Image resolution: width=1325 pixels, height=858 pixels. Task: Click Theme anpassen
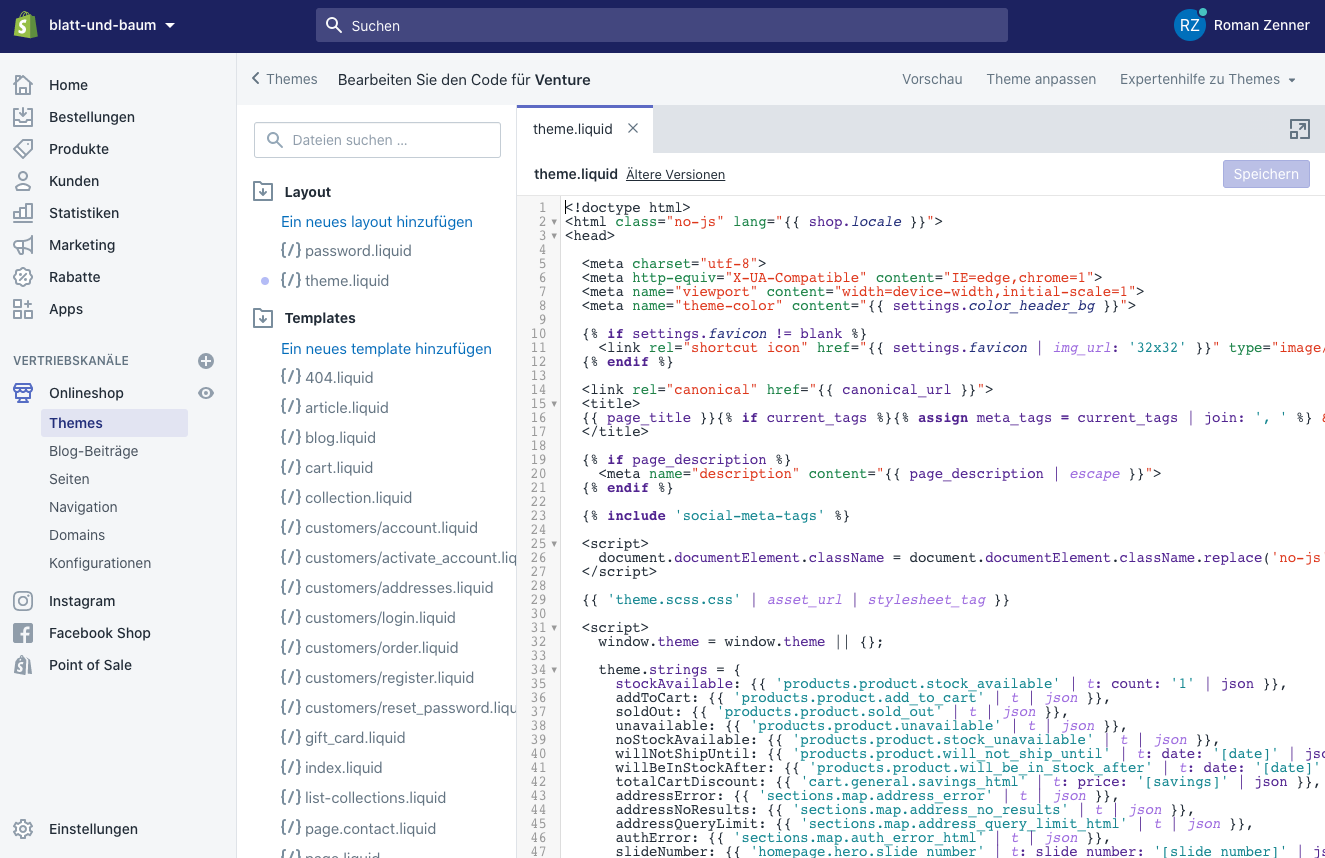point(1041,79)
